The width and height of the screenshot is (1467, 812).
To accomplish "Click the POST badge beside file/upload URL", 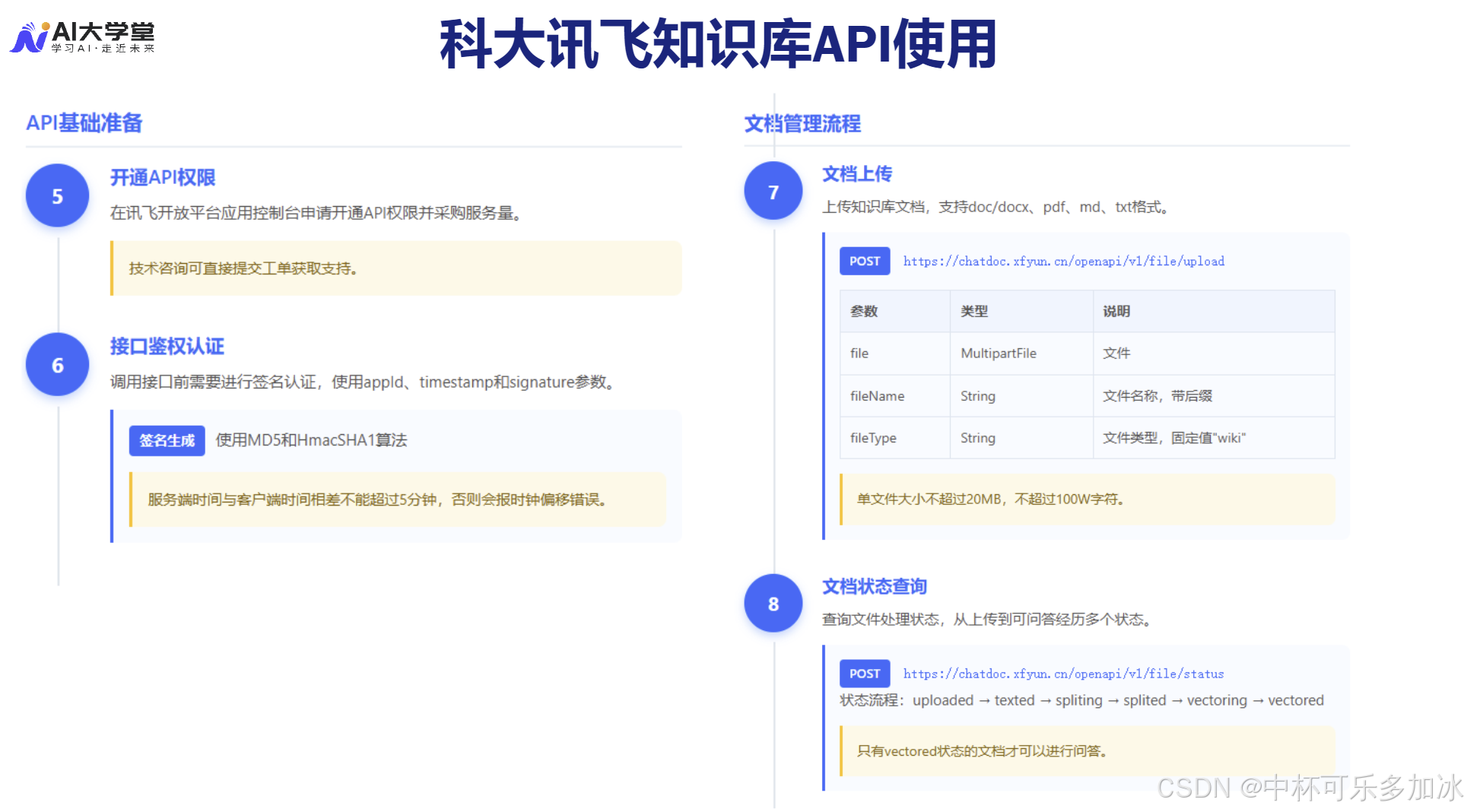I will tap(864, 261).
